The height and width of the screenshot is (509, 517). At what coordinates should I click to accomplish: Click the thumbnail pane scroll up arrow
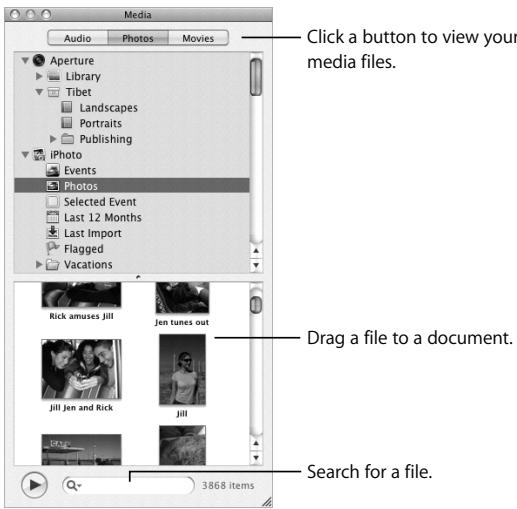(x=256, y=443)
